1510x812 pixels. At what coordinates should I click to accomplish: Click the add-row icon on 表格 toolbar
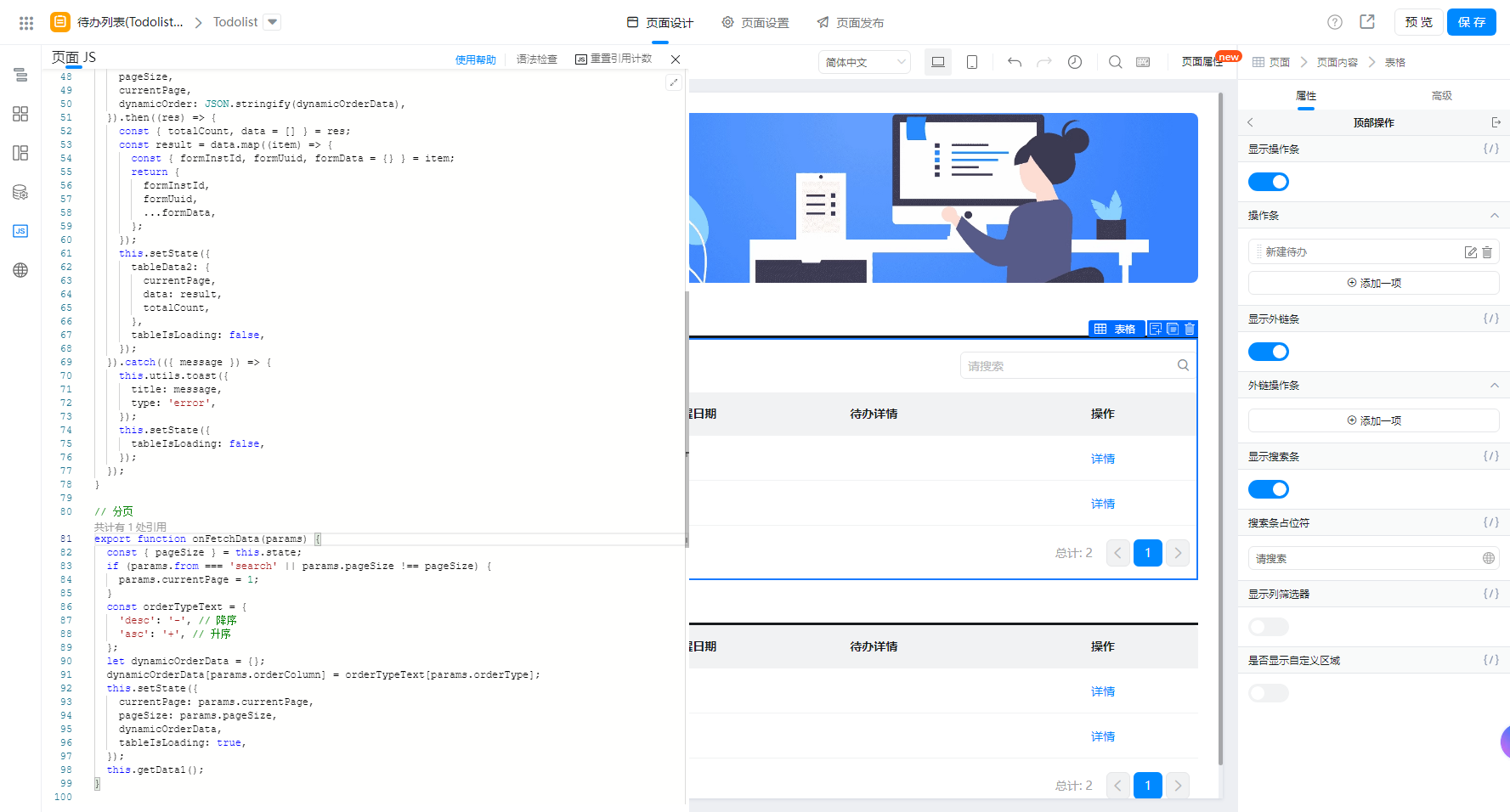click(x=1156, y=329)
